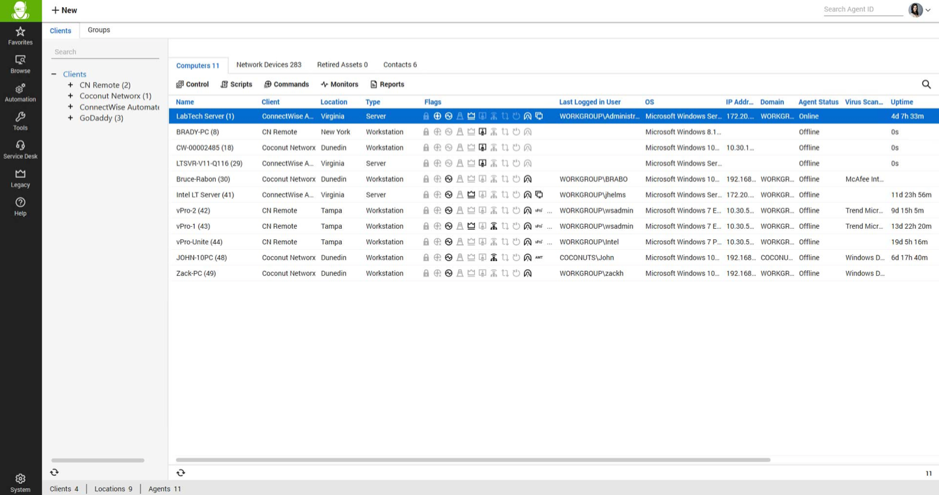
Task: Click the New button
Action: pos(64,10)
